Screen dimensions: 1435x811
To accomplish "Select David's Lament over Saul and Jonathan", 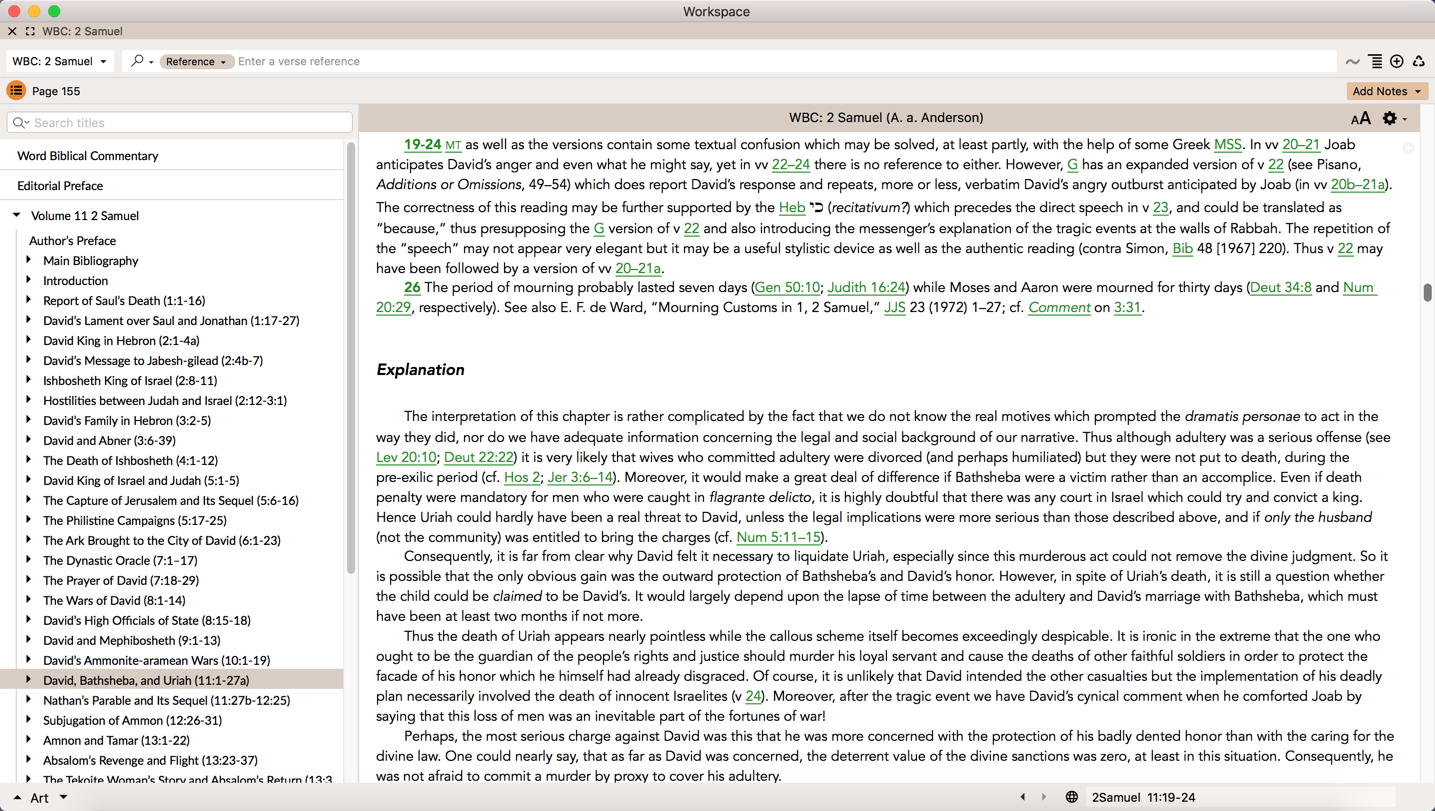I will 171,321.
